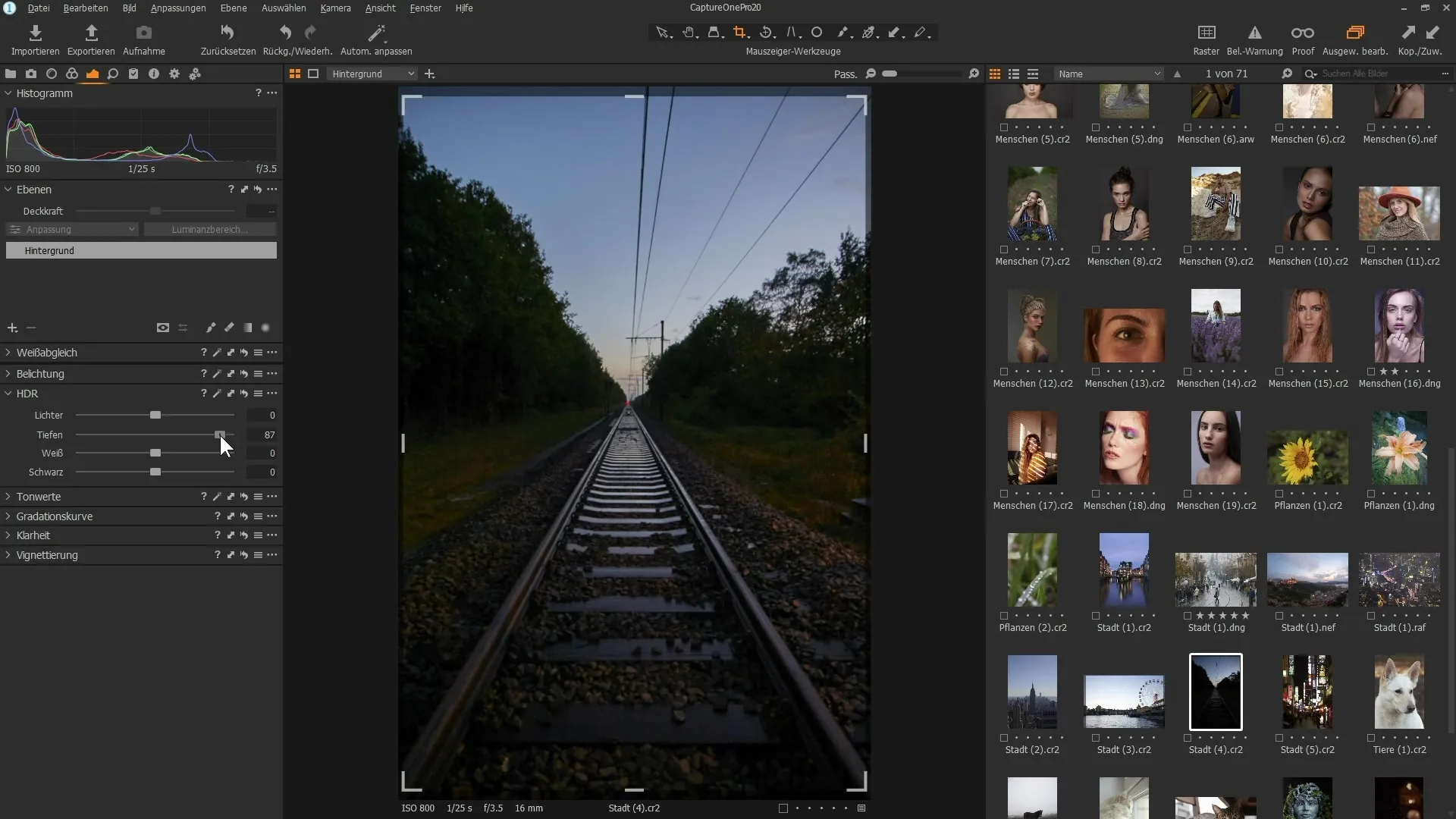The image size is (1456, 819).
Task: Click the Exportieren toolbar icon
Action: click(x=91, y=33)
